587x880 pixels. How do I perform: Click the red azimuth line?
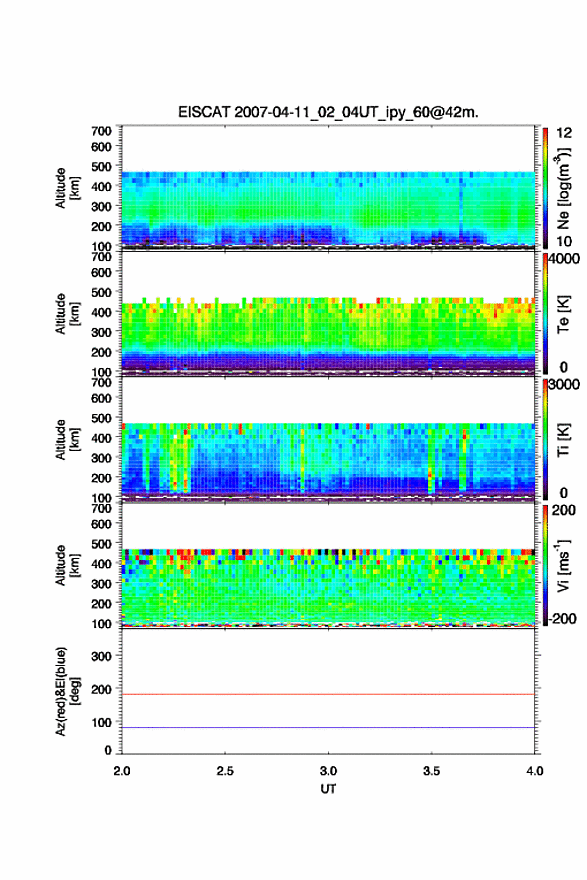pos(328,694)
